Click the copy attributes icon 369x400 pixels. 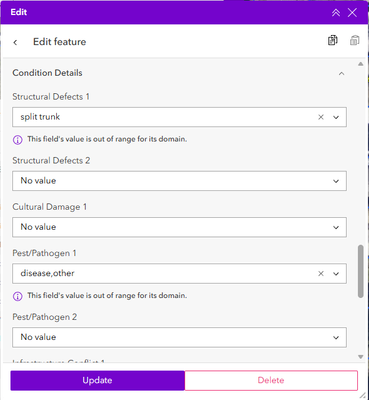coord(333,40)
